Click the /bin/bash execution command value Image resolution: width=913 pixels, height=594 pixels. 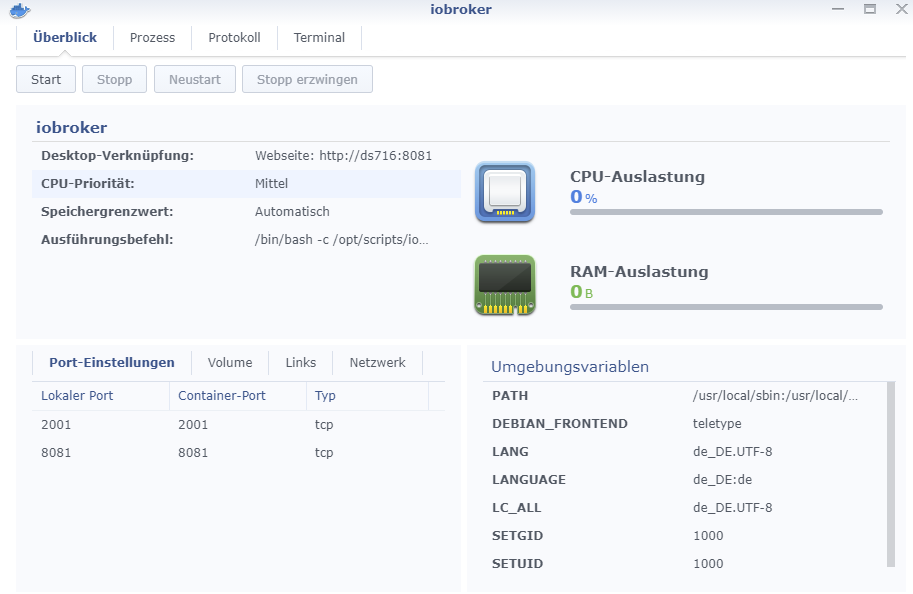(x=342, y=240)
